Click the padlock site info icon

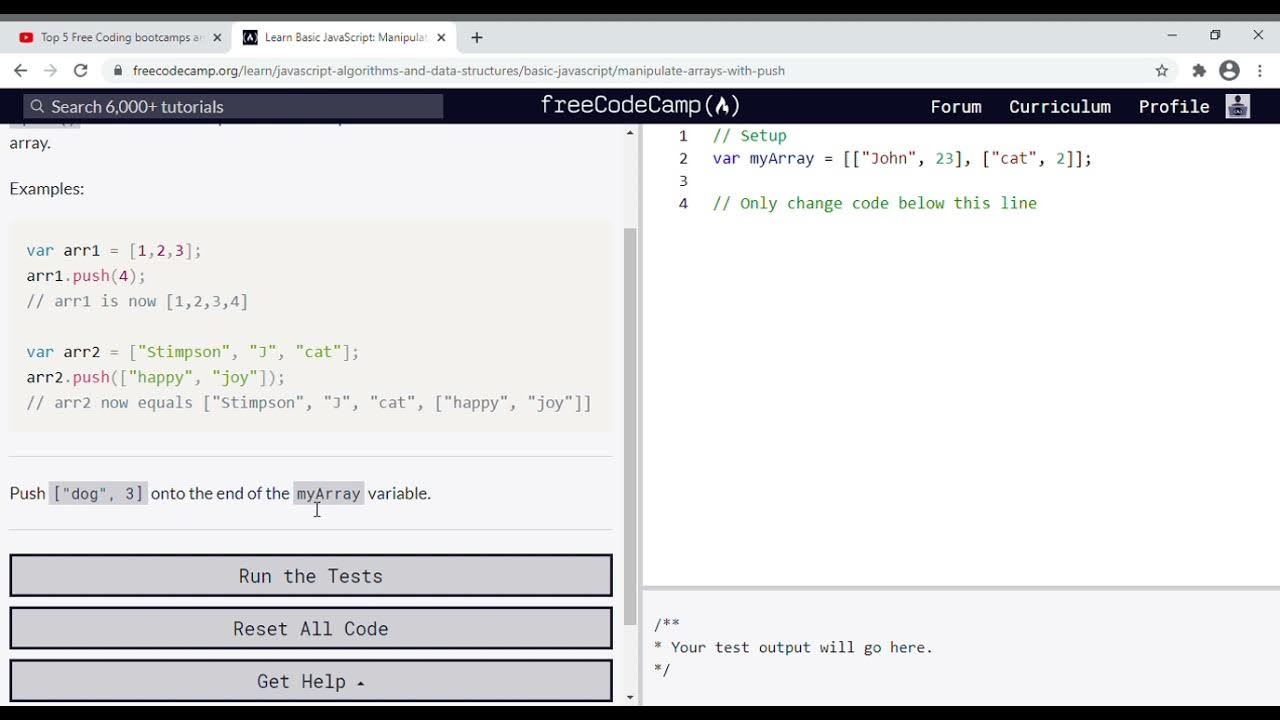[x=118, y=71]
